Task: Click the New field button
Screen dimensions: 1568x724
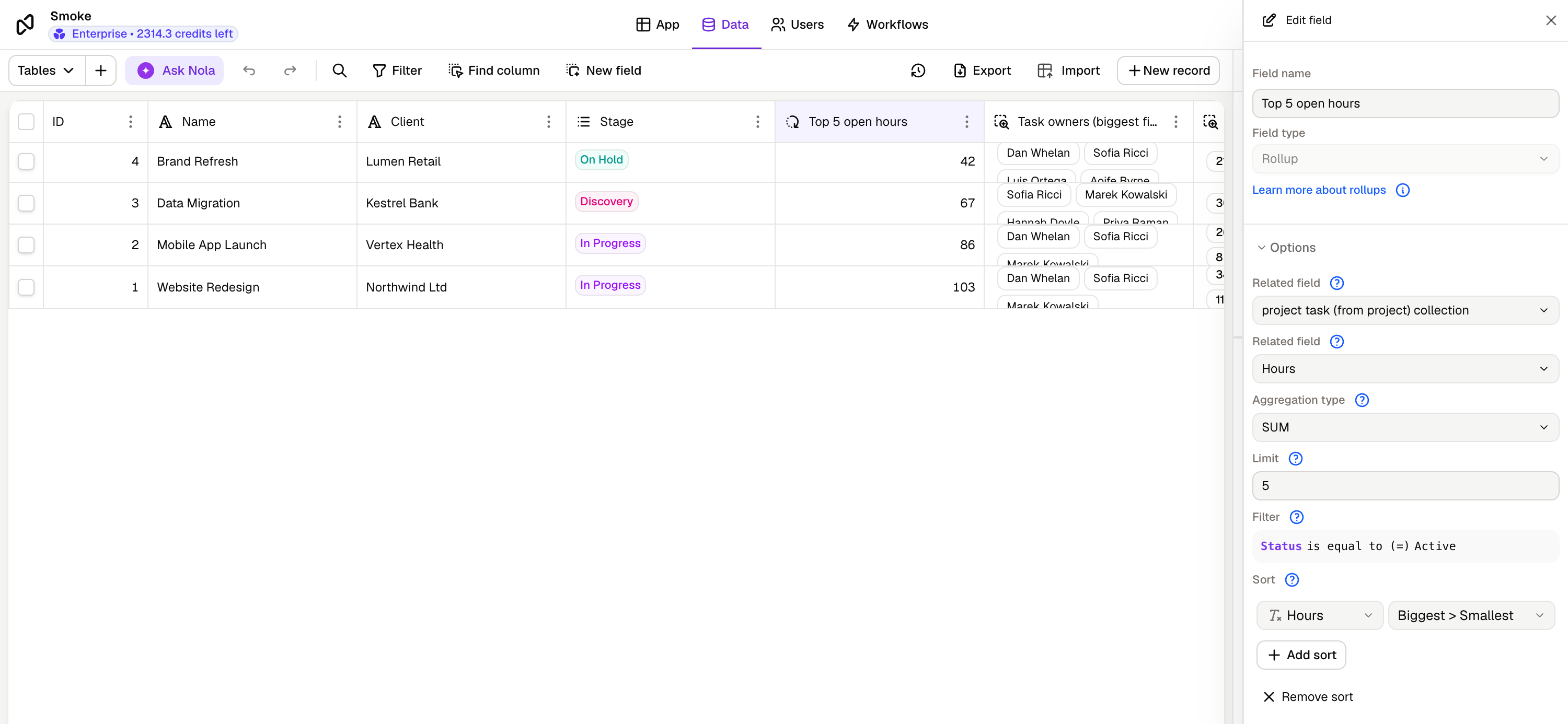Action: (x=604, y=71)
